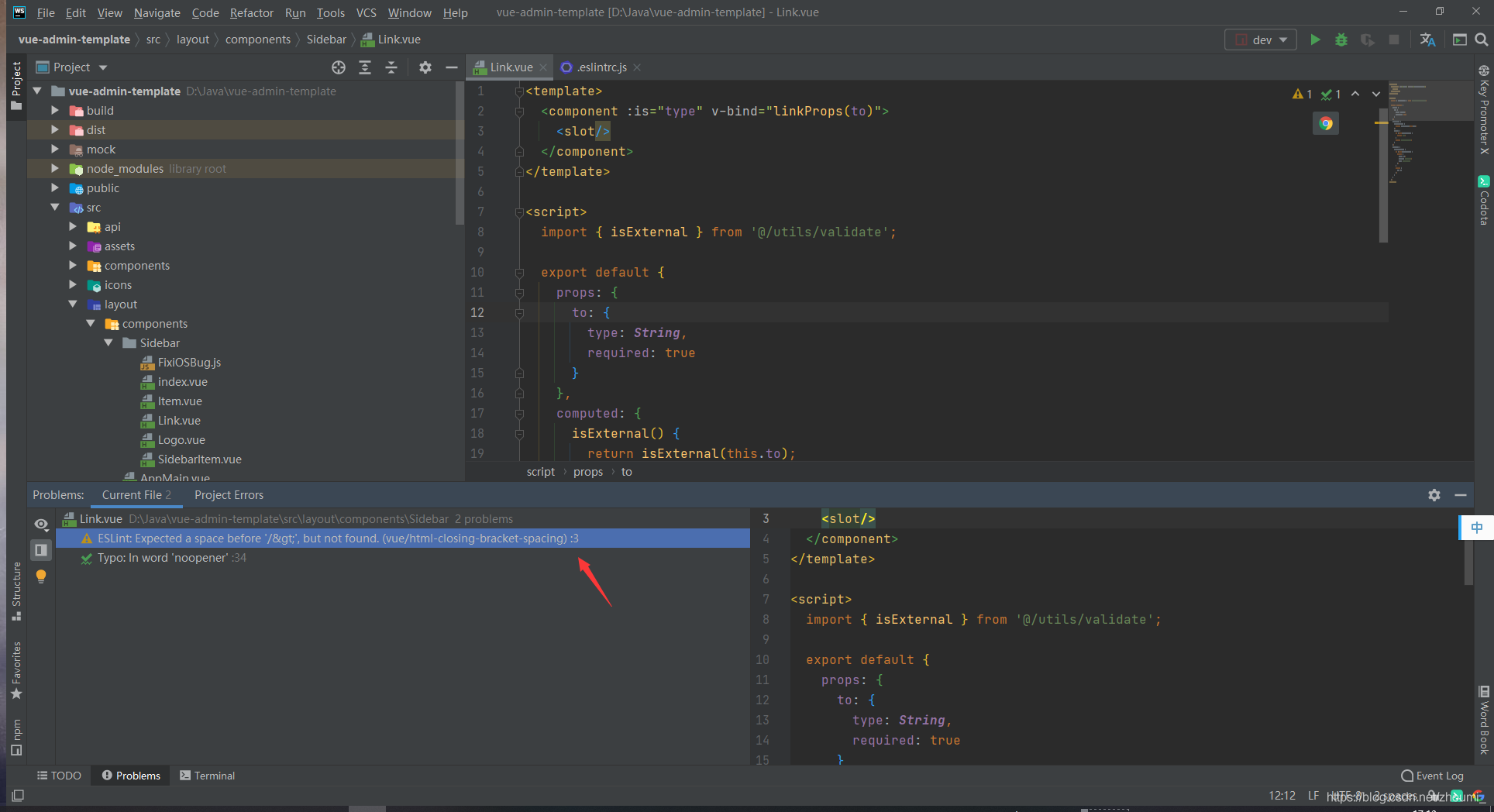Start debugging with the green bug icon
This screenshot has height=812, width=1494.
coord(1341,40)
